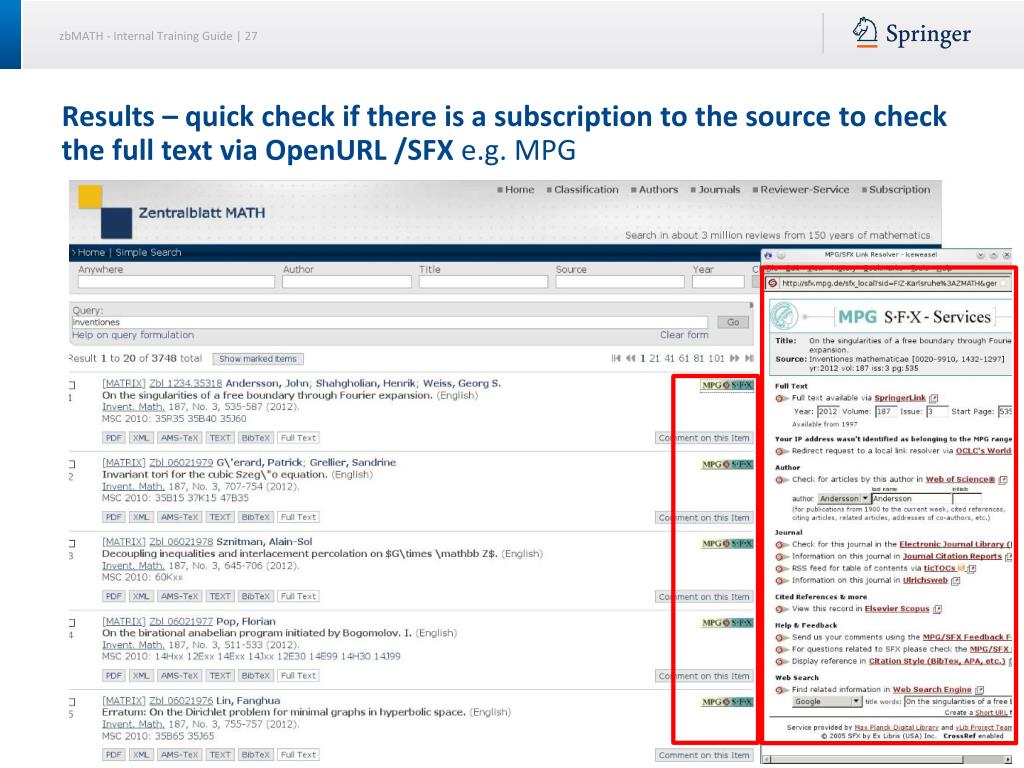
Task: Mark result 2 checkbox for Gérard article
Action: click(x=71, y=464)
